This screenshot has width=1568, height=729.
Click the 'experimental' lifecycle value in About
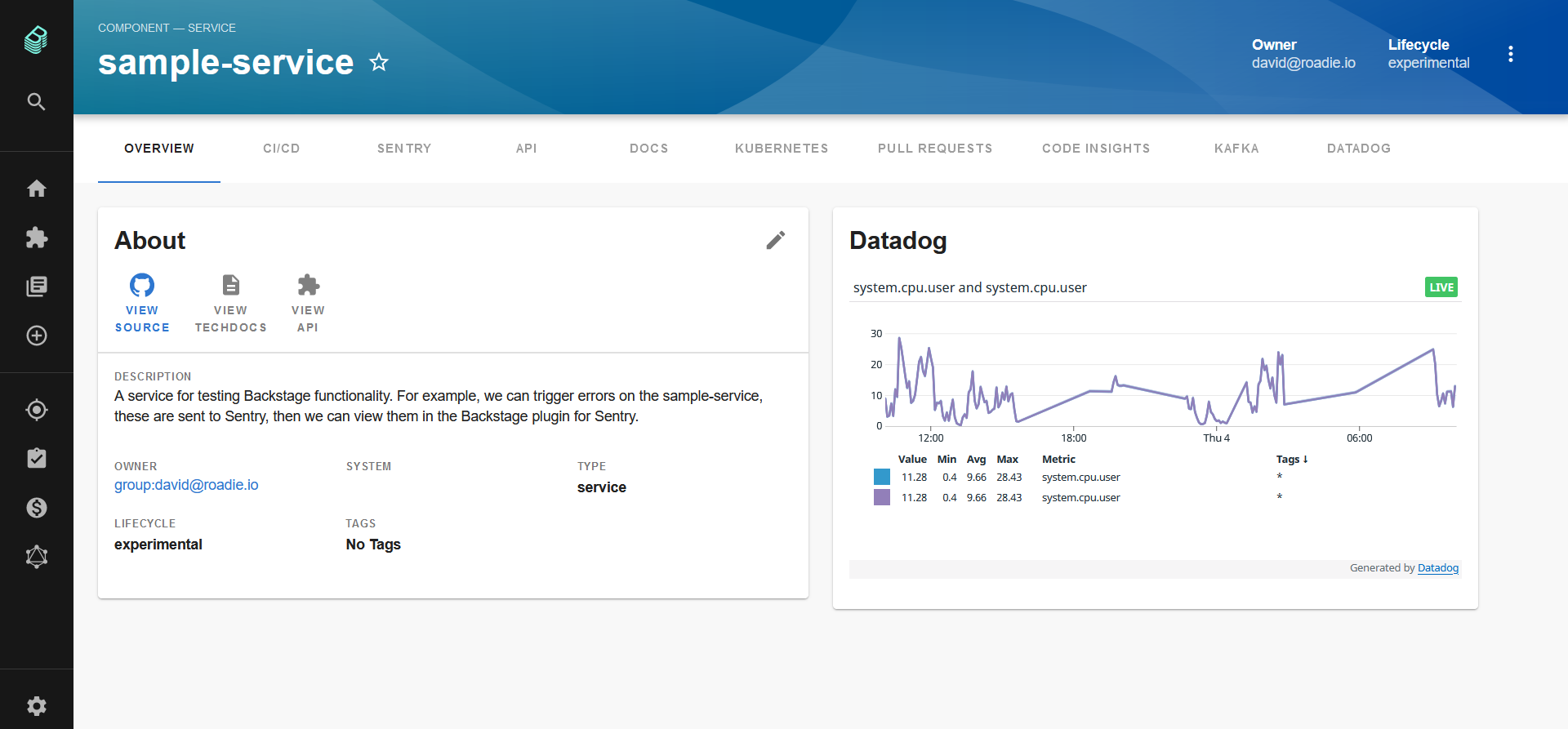click(158, 545)
